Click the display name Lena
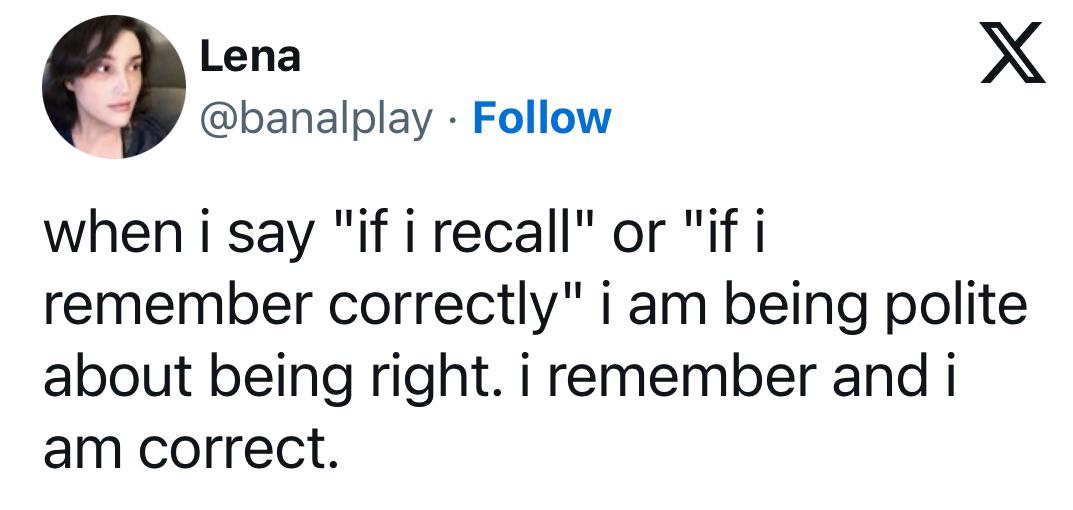Screen dimensions: 1073x510 coord(250,56)
